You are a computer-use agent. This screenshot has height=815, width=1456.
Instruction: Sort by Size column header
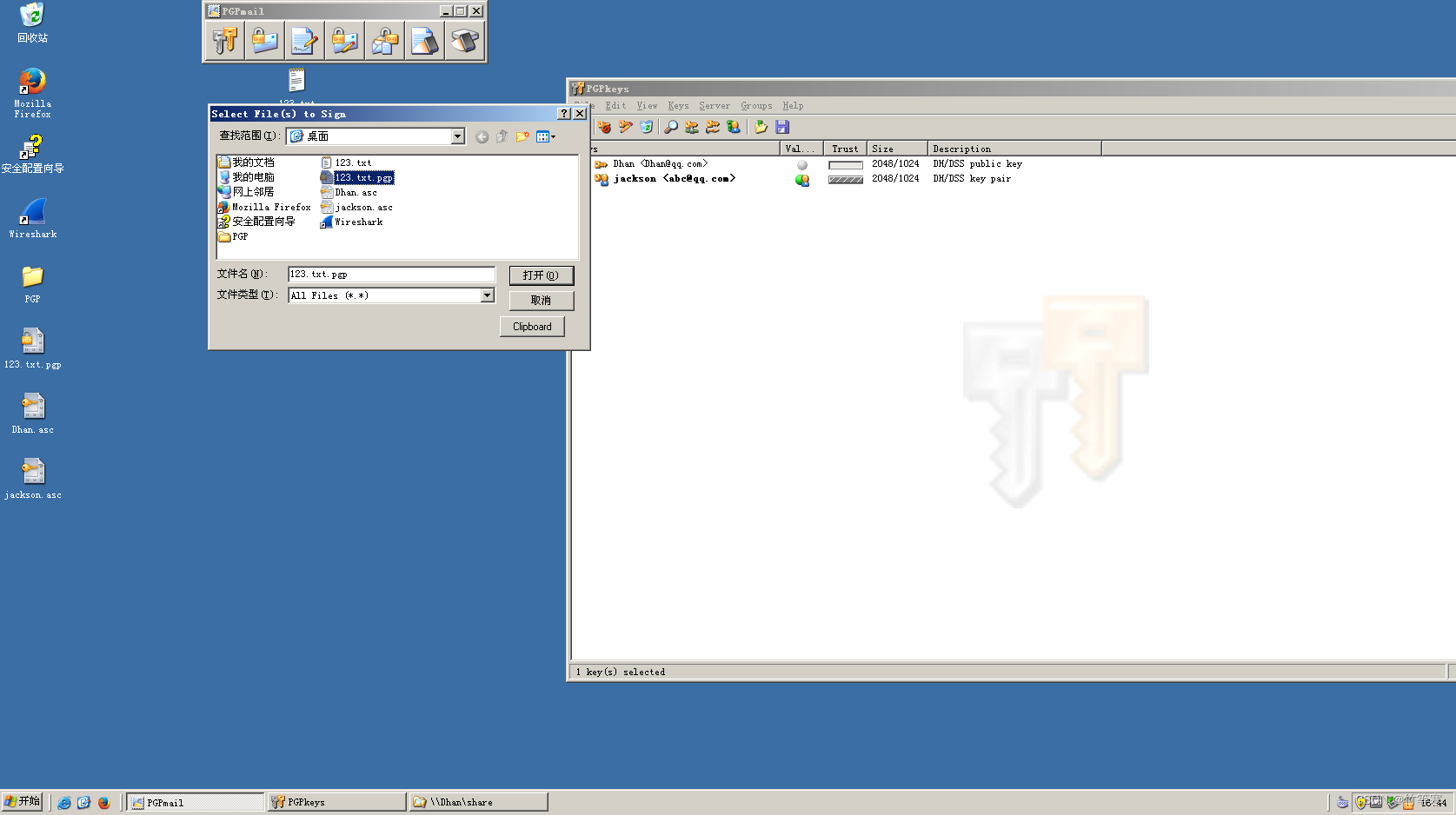pos(896,149)
